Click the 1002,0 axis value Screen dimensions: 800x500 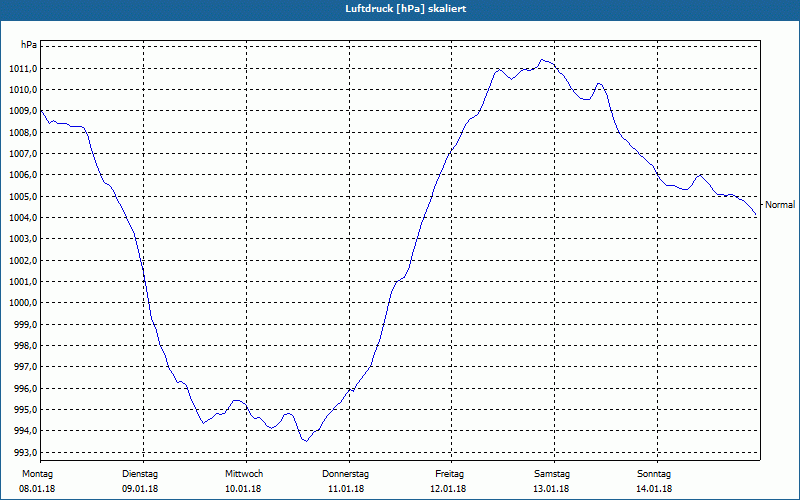tap(23, 260)
